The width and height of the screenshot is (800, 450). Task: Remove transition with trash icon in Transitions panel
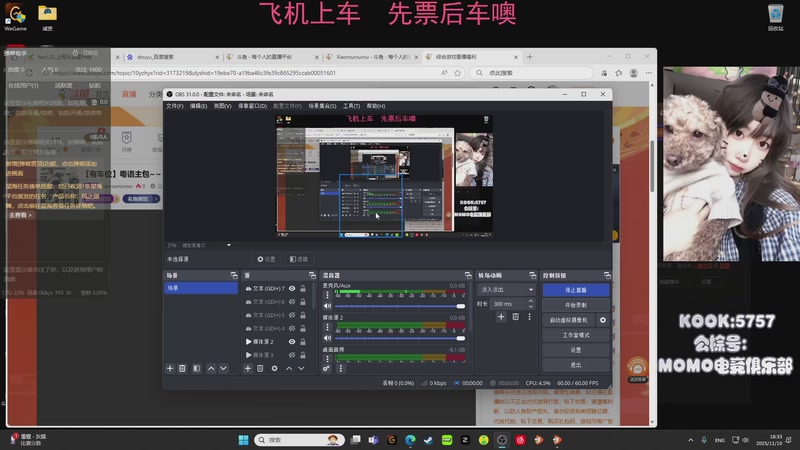click(516, 317)
